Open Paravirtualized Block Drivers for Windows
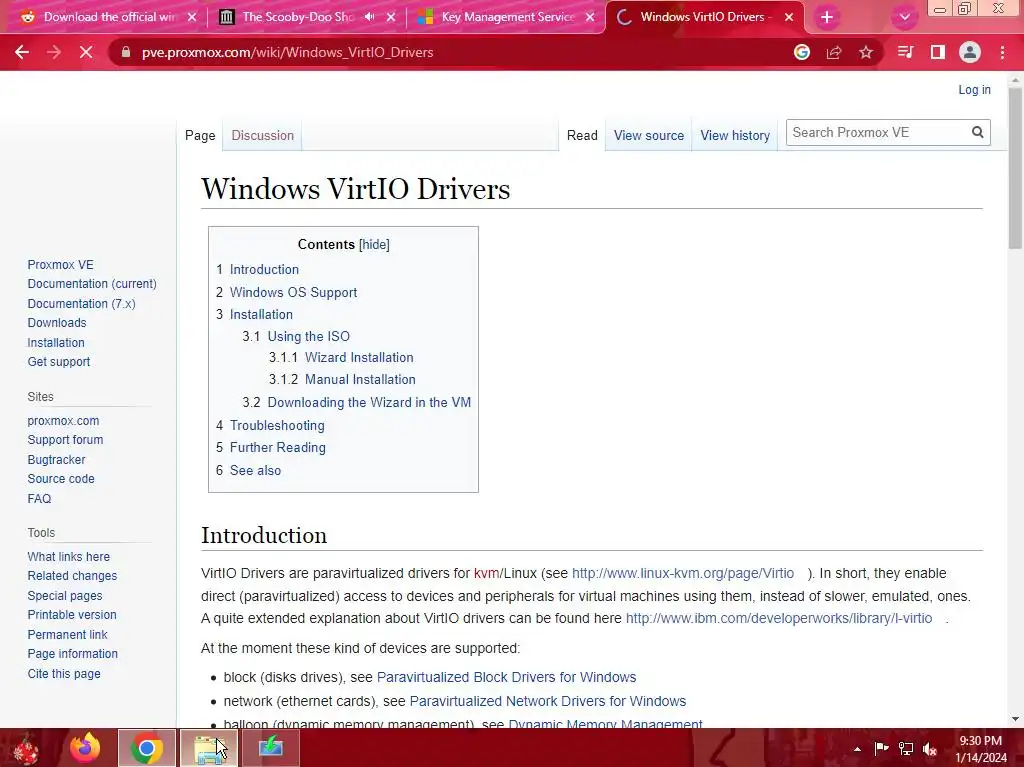 pos(506,677)
